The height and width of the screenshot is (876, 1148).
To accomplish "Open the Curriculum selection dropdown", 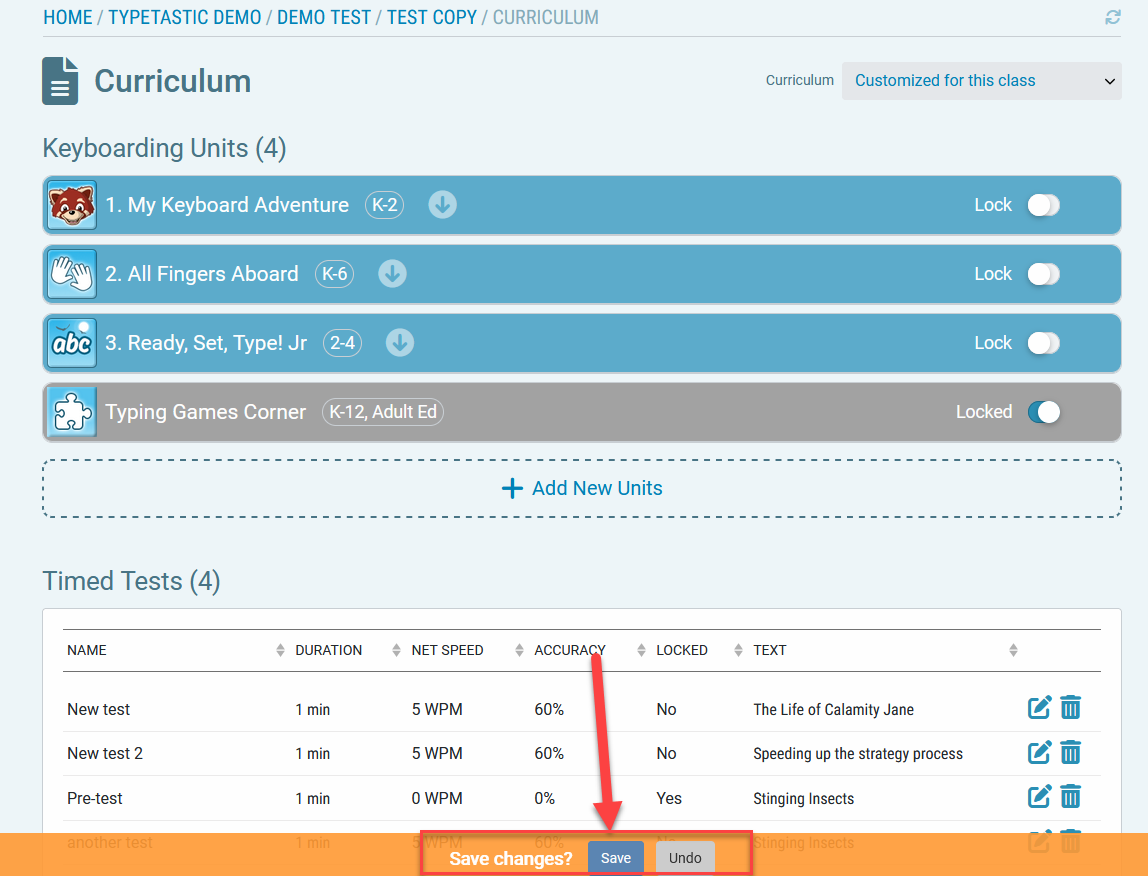I will point(981,80).
